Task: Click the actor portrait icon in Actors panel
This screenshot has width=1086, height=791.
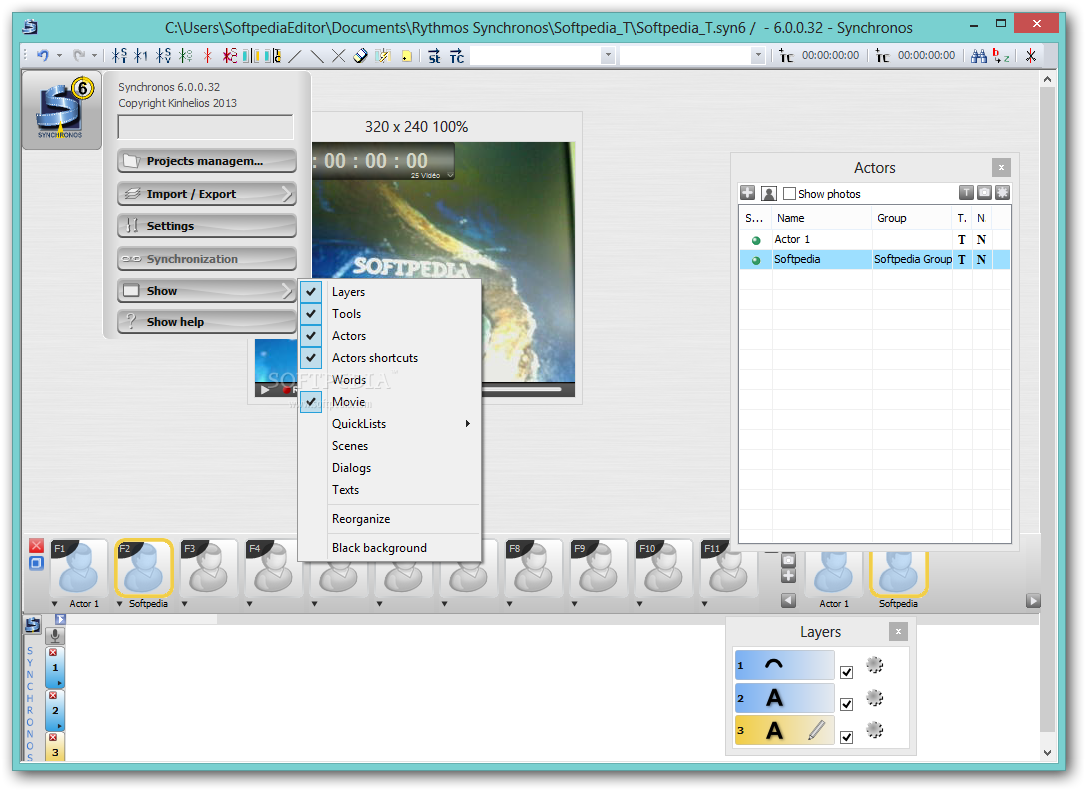Action: pyautogui.click(x=769, y=193)
